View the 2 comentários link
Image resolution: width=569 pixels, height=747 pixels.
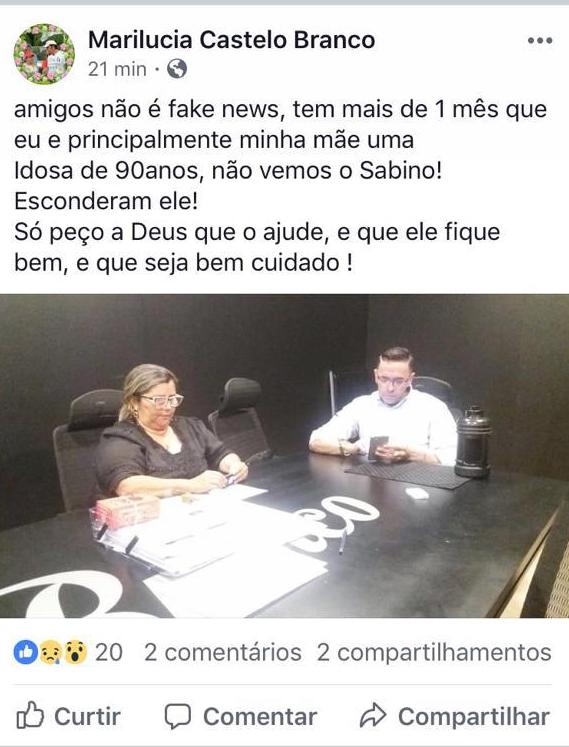[223, 652]
